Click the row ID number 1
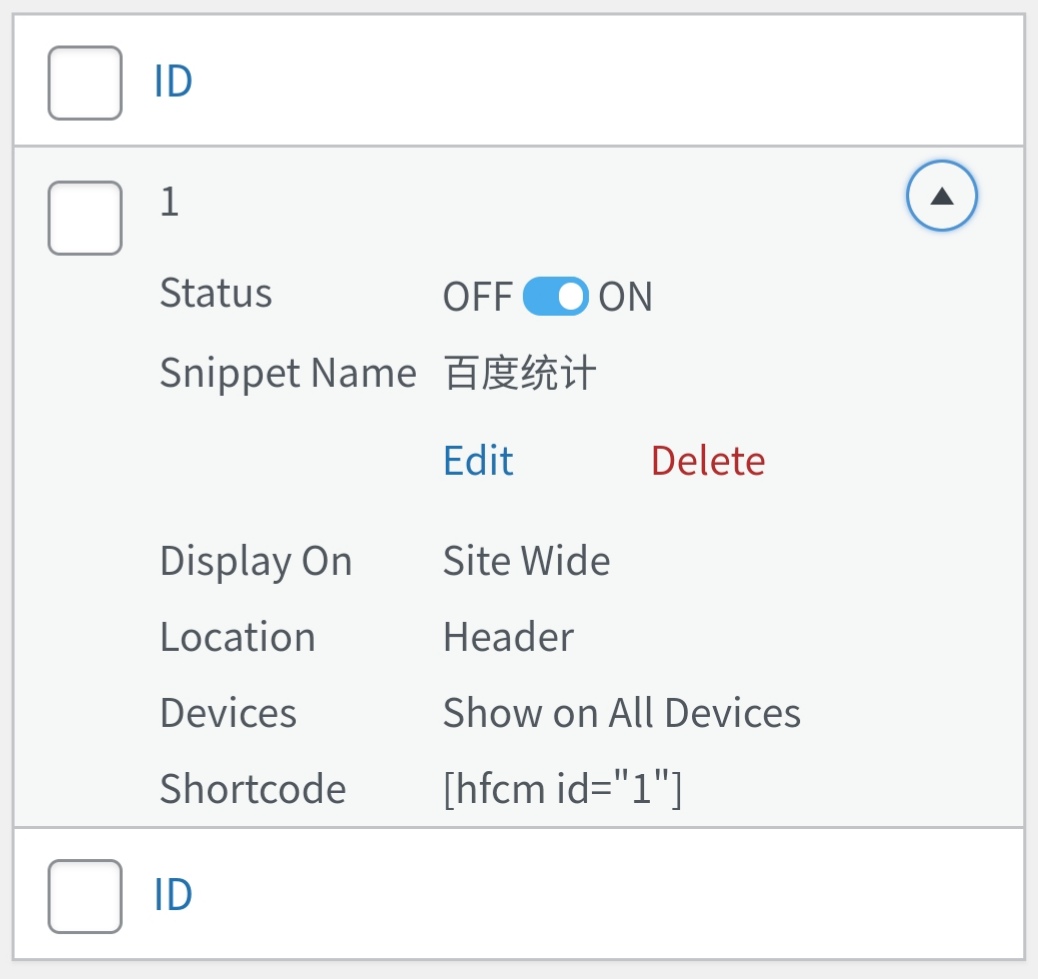 coord(169,201)
